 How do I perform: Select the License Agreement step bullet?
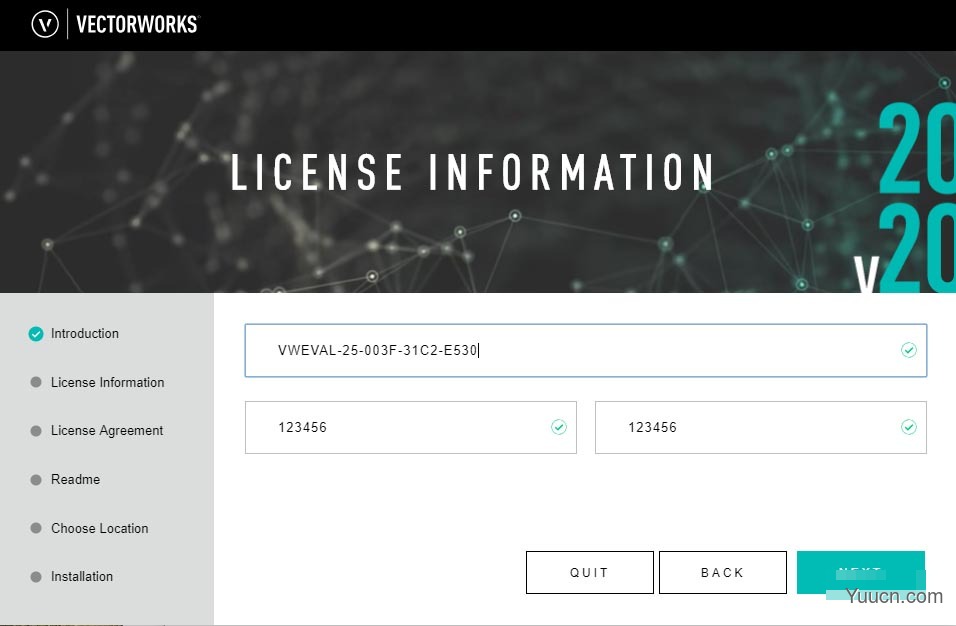(x=36, y=431)
